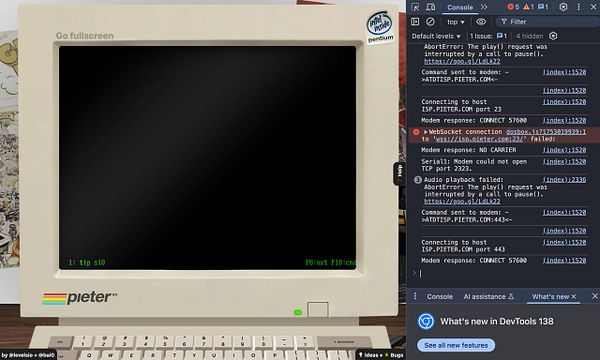Open source link for 'Modem response: NO CARRIER'
The image size is (600, 360).
click(564, 150)
